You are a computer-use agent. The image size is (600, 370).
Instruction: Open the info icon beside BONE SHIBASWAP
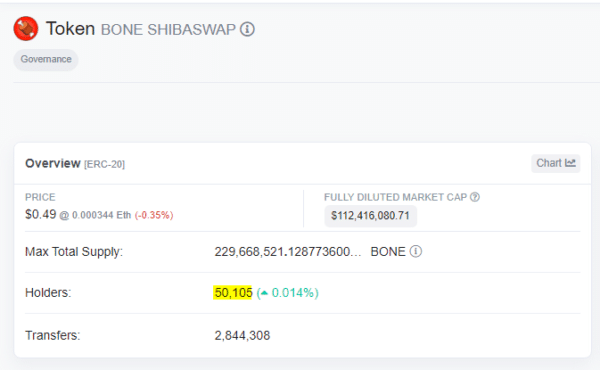click(x=247, y=29)
